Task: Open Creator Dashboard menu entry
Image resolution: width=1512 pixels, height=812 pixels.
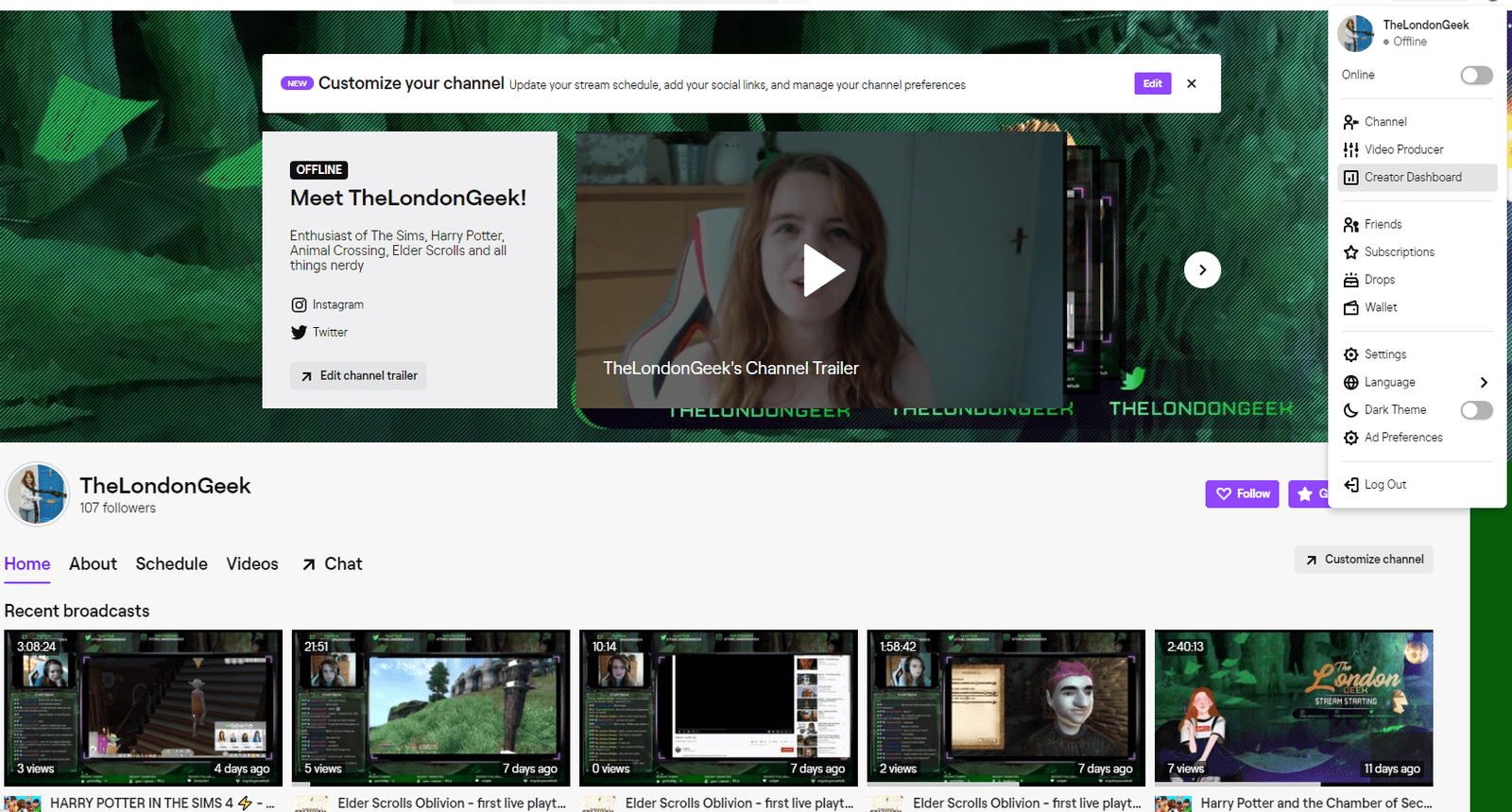Action: (x=1417, y=178)
